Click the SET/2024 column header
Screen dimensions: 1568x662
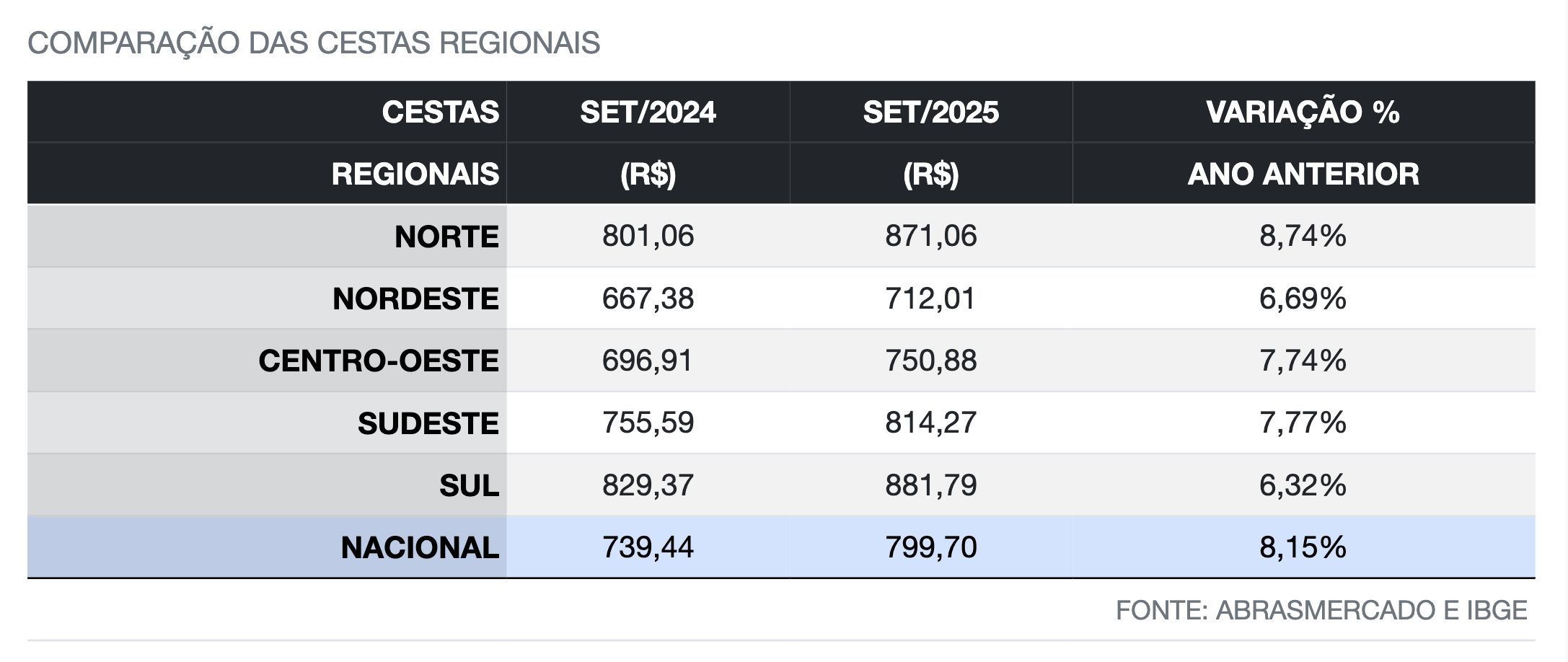(648, 112)
